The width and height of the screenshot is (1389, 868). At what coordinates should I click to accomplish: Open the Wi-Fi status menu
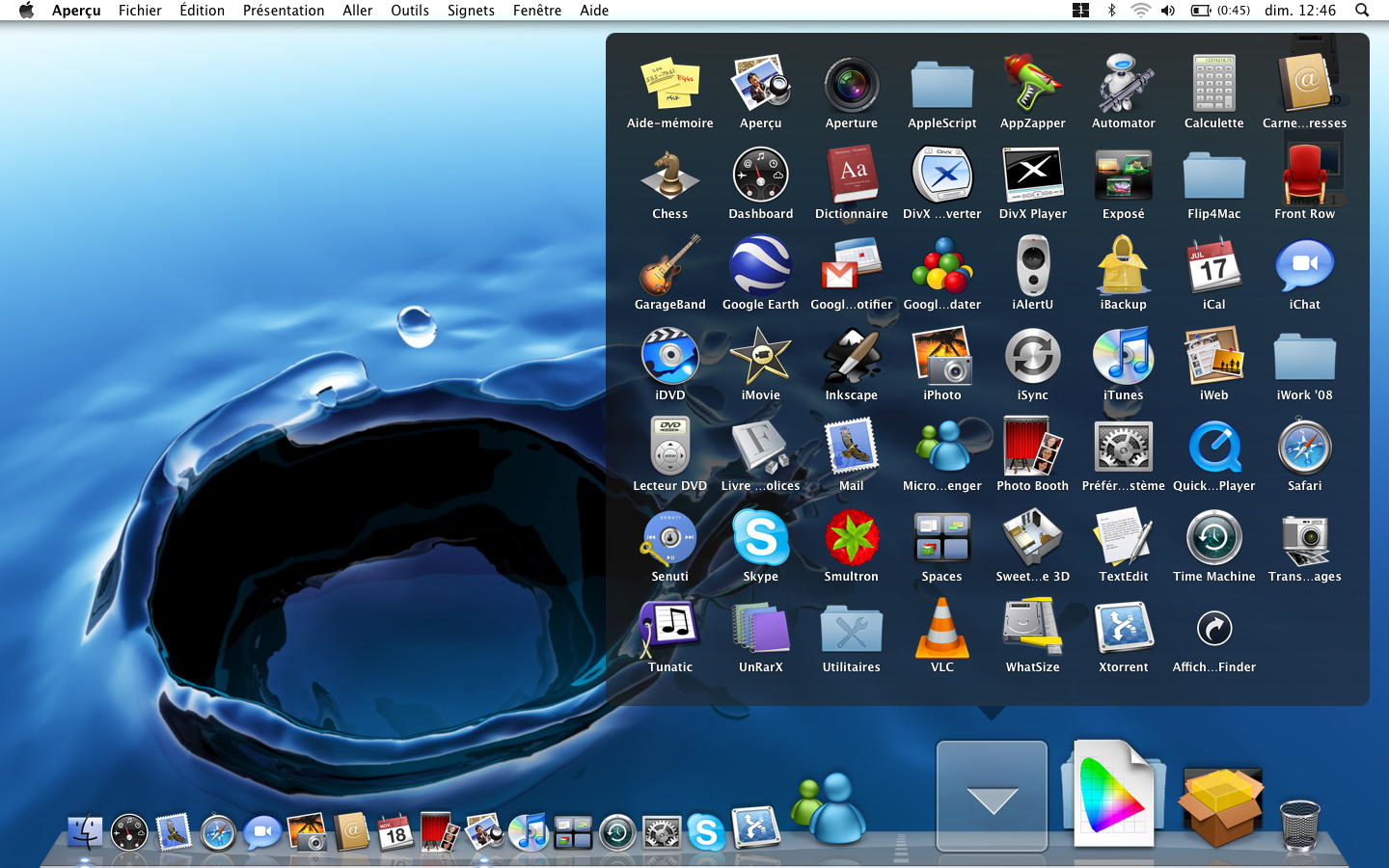click(1140, 11)
